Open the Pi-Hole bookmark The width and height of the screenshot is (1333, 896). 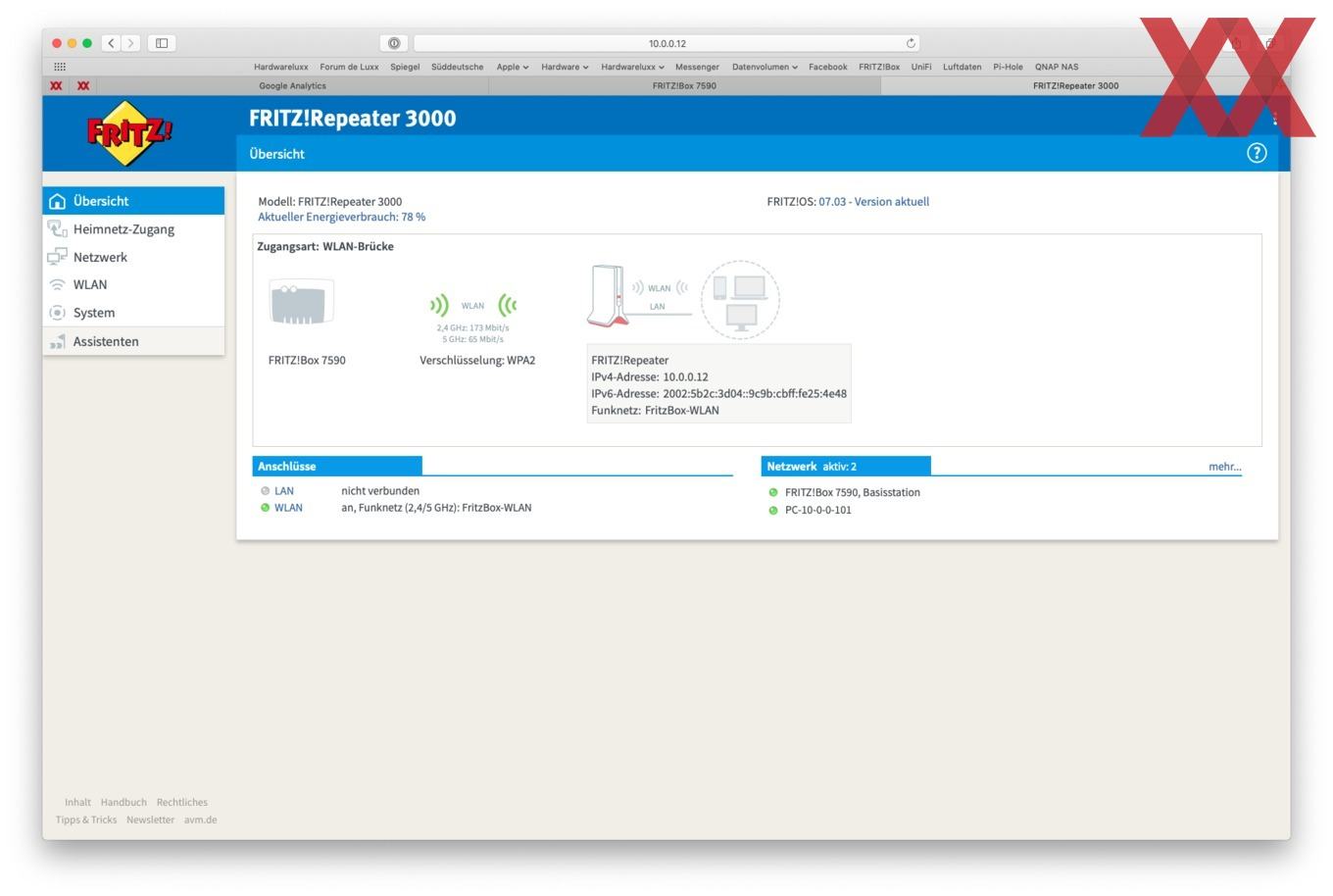(x=1008, y=67)
